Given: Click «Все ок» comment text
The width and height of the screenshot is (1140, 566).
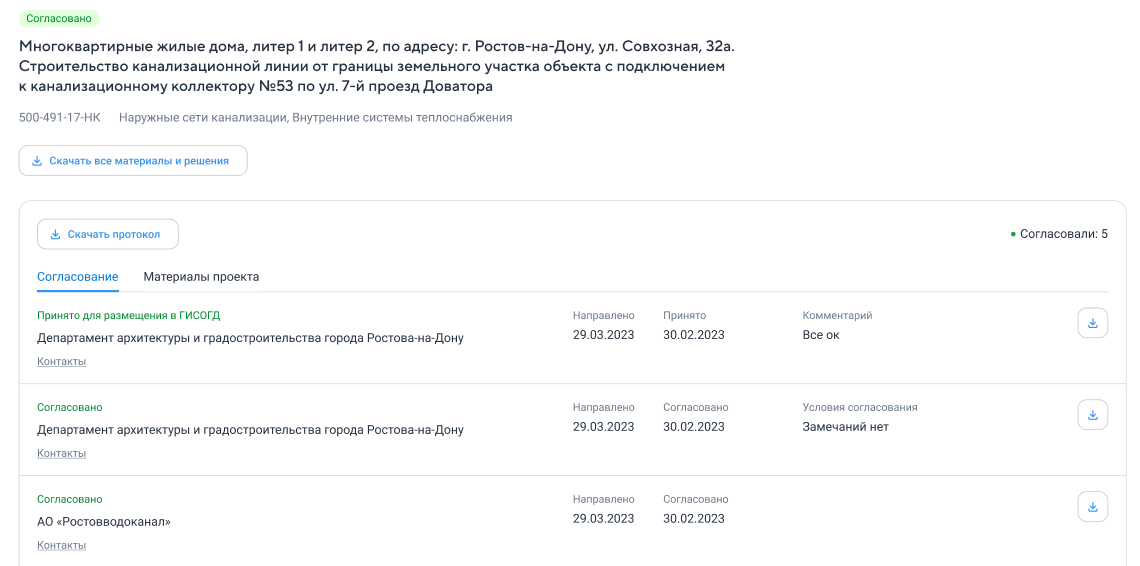Looking at the screenshot, I should [x=821, y=335].
